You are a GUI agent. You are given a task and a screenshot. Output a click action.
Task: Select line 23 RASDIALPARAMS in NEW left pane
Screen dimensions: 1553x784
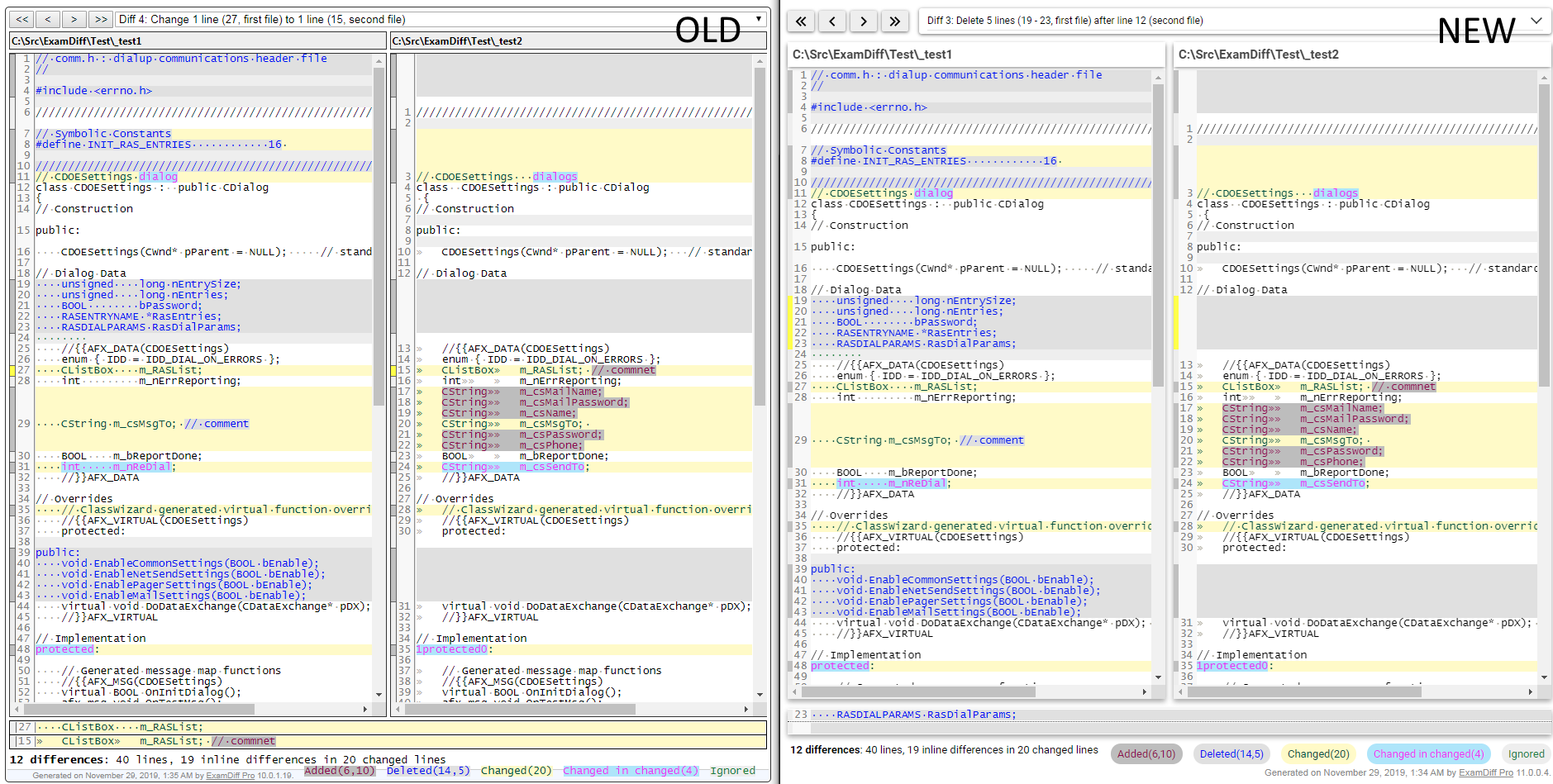click(980, 344)
